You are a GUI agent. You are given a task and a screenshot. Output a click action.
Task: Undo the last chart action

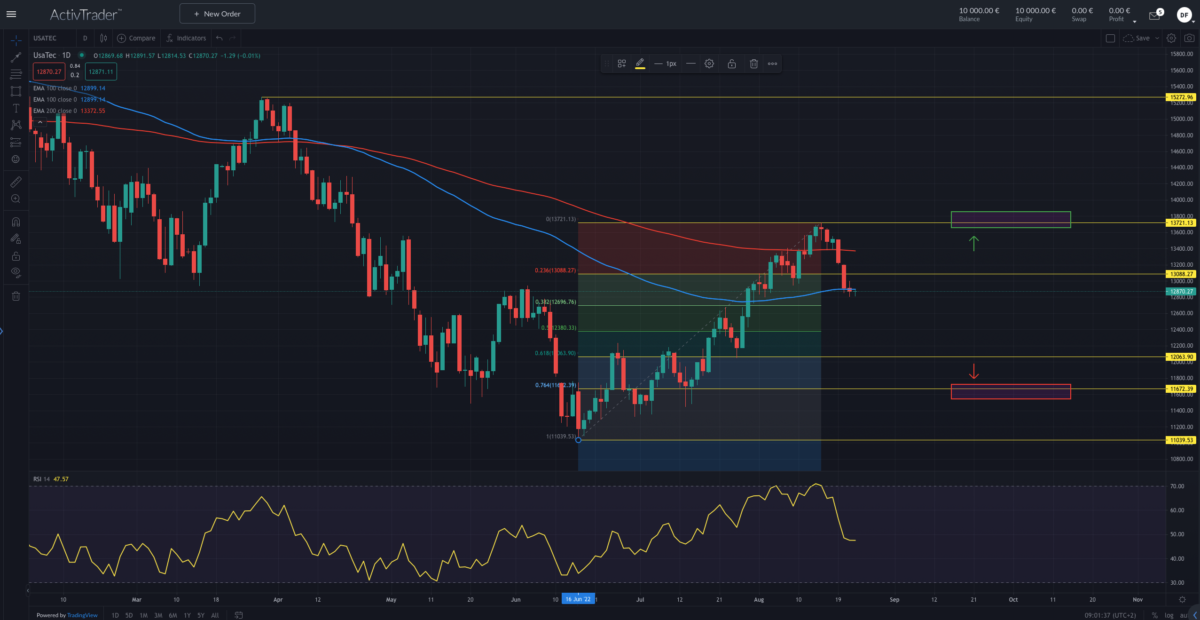(x=218, y=38)
